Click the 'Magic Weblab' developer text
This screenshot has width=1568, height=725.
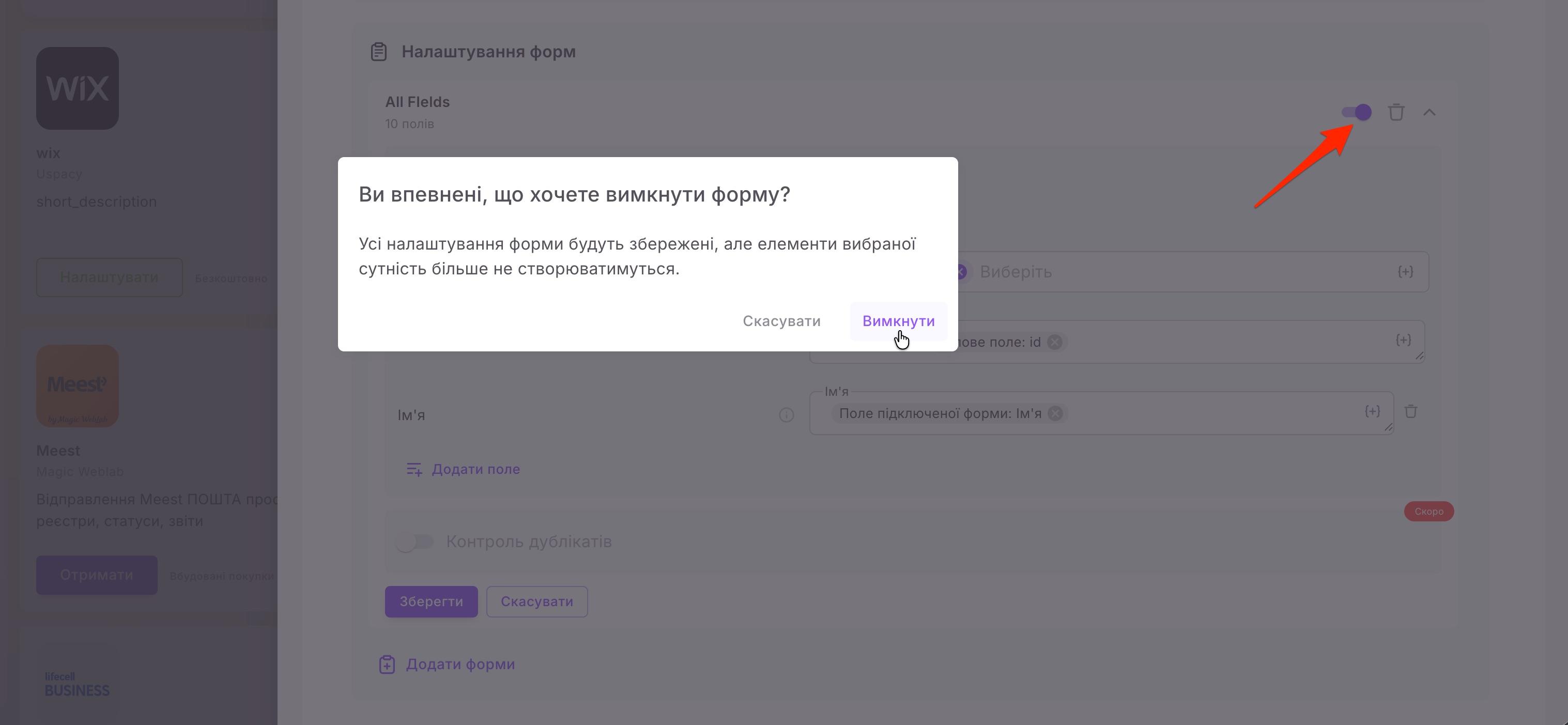click(80, 472)
